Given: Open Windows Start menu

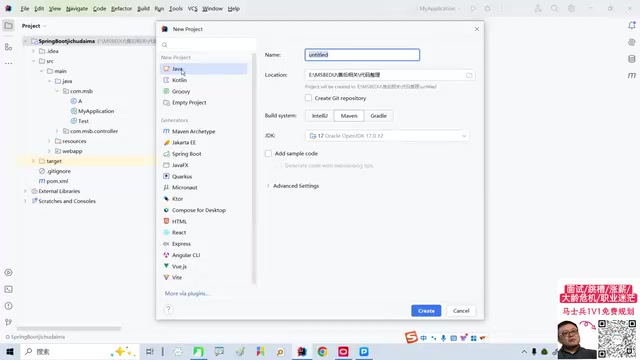Looking at the screenshot, I should click(10, 351).
